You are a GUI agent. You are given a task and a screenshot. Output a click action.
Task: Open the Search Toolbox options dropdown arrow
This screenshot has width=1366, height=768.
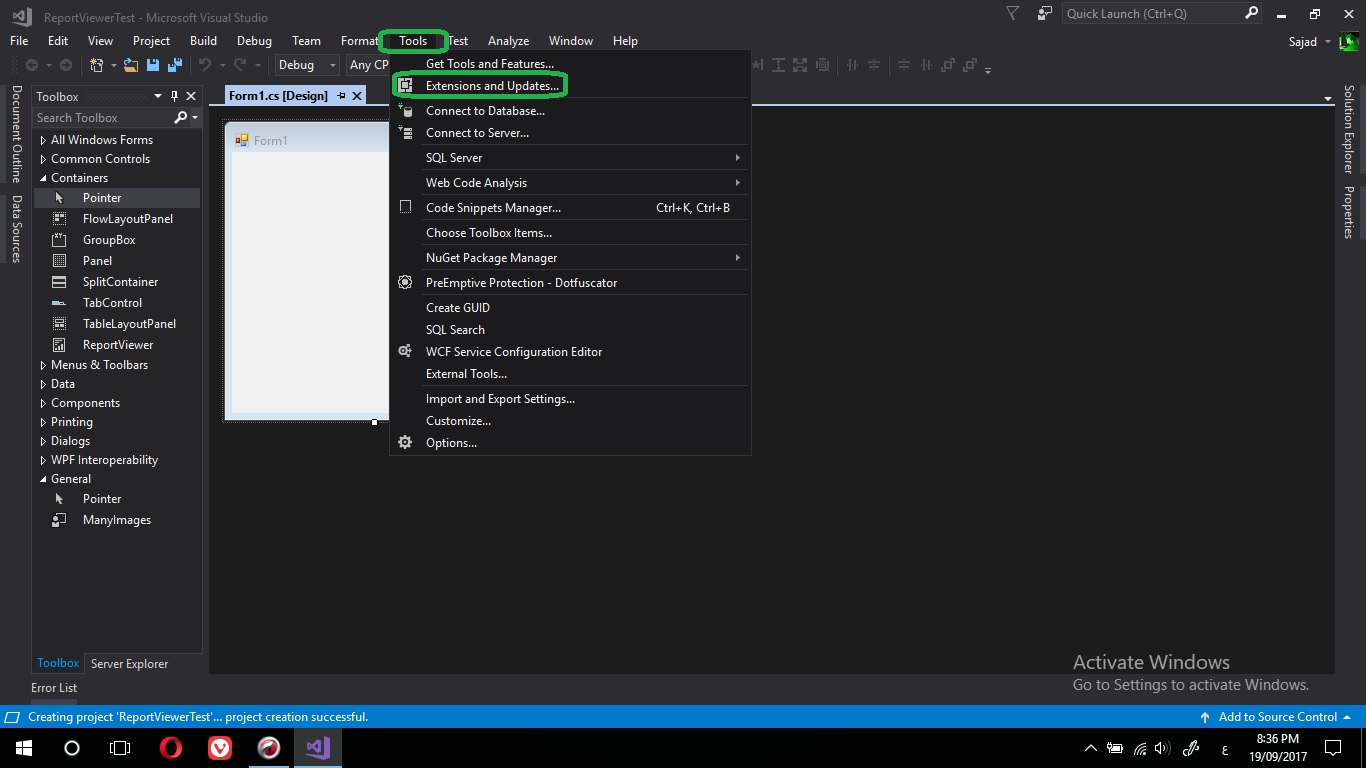point(195,118)
